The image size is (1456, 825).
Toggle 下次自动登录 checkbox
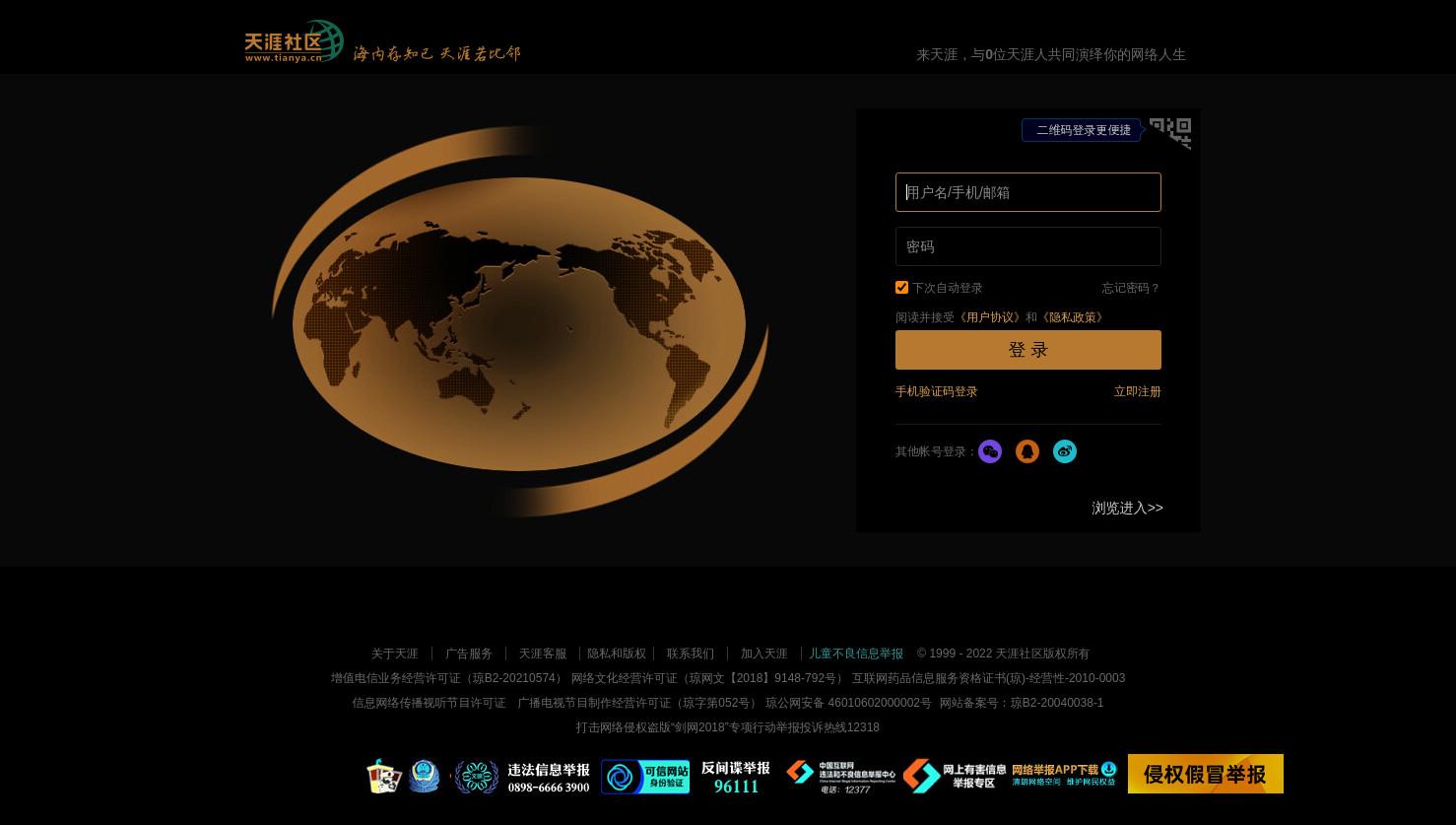point(901,287)
